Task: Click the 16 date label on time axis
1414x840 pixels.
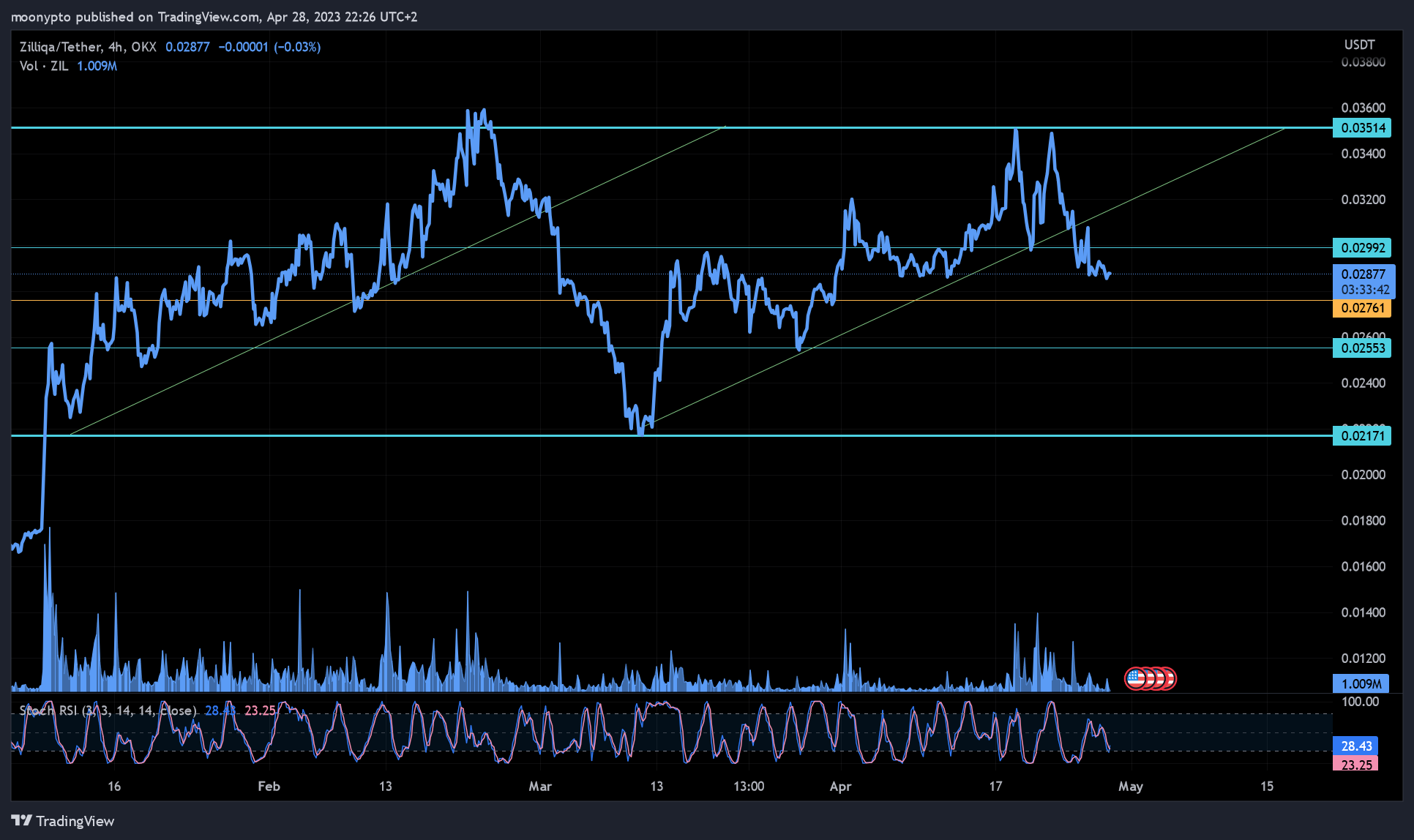Action: 114,787
